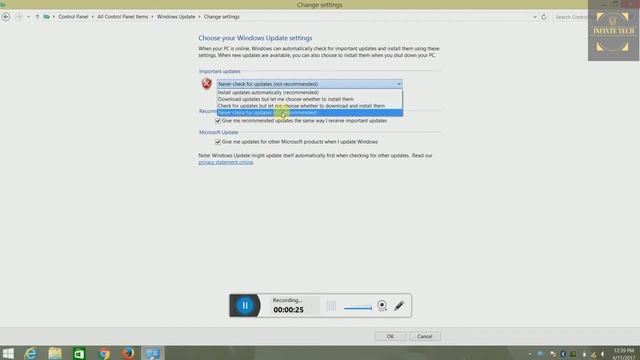Open File Explorer from taskbar
This screenshot has height=360, width=640.
pos(55,353)
